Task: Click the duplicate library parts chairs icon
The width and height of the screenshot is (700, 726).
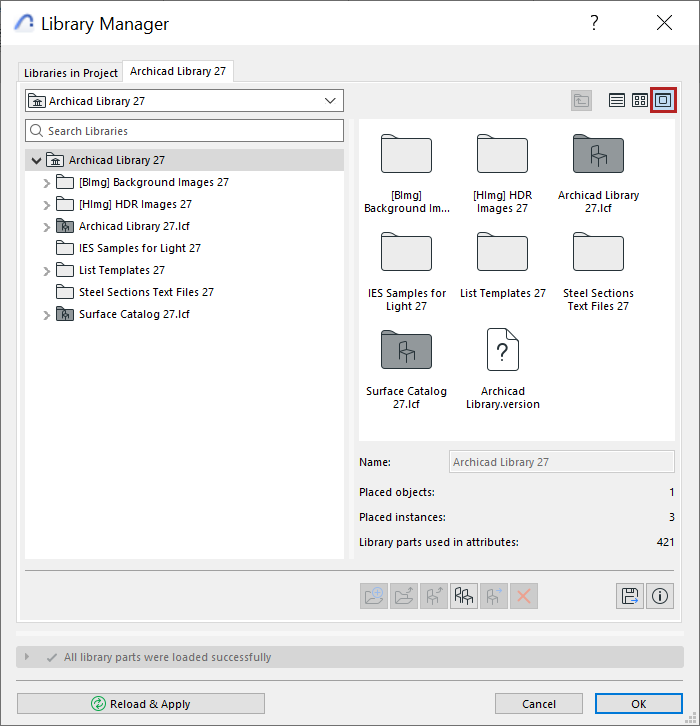Action: coord(463,596)
